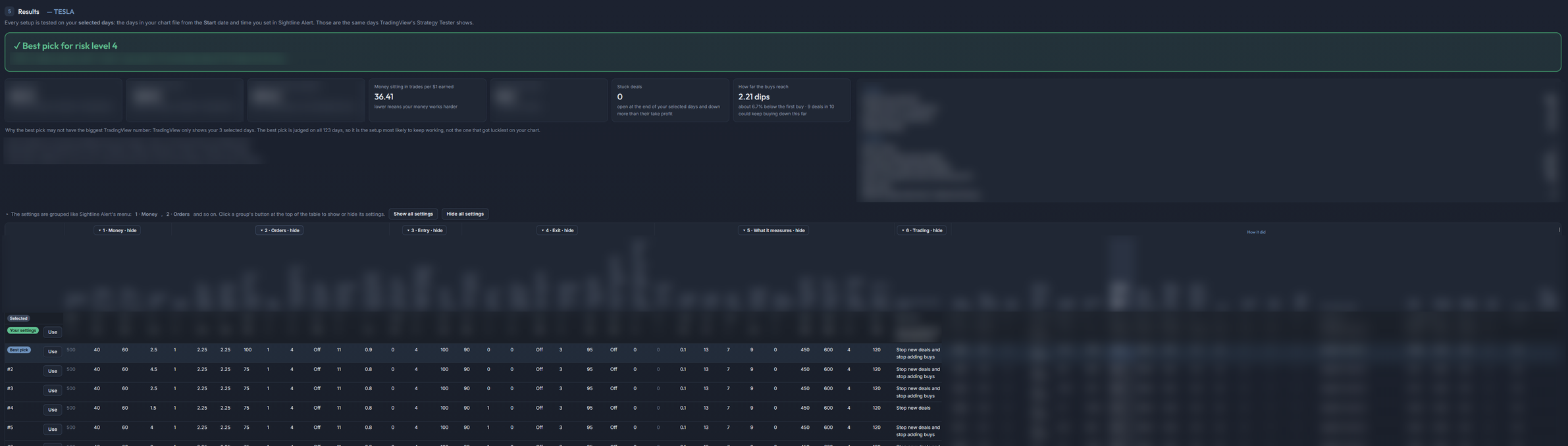This screenshot has height=446, width=1568.
Task: Use the Best pick row settings
Action: pyautogui.click(x=53, y=352)
